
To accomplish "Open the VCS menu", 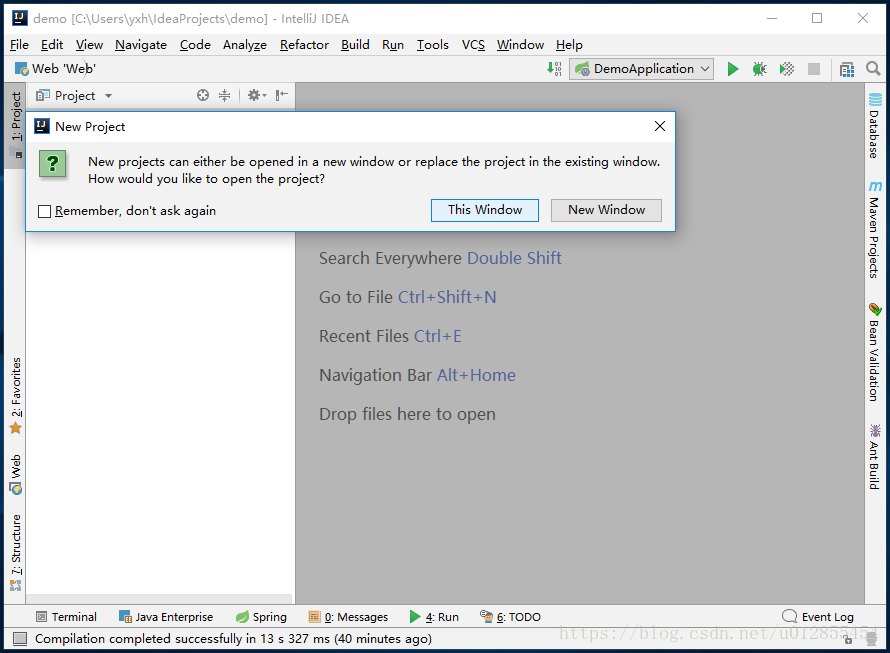I will (x=473, y=45).
